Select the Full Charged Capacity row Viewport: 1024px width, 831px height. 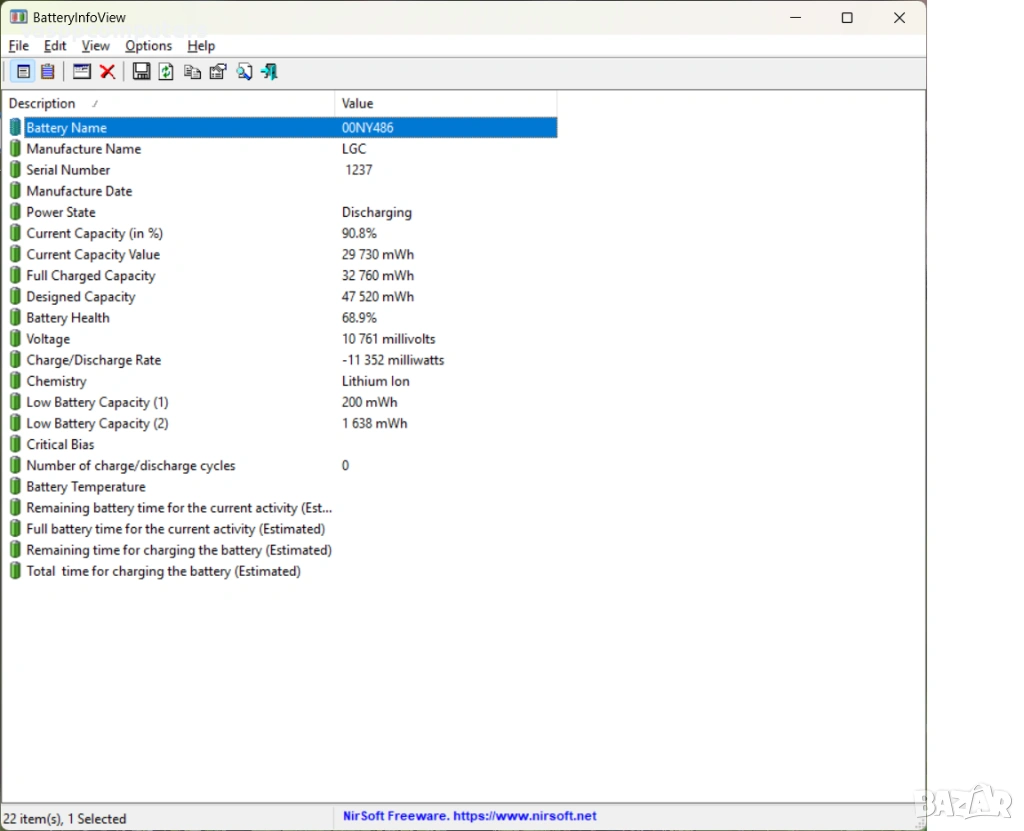coord(90,276)
